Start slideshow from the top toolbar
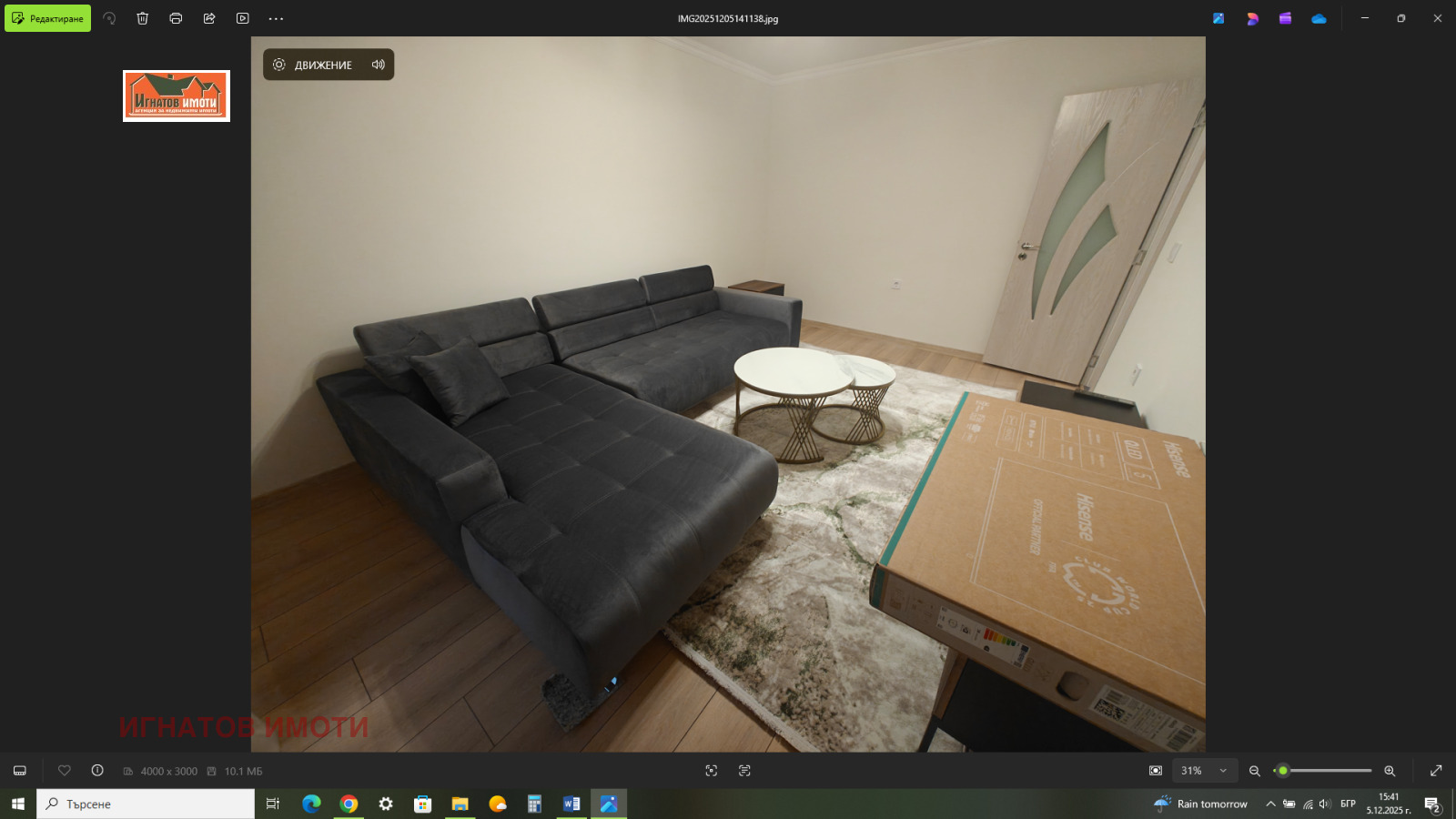The image size is (1456, 819). (x=243, y=18)
